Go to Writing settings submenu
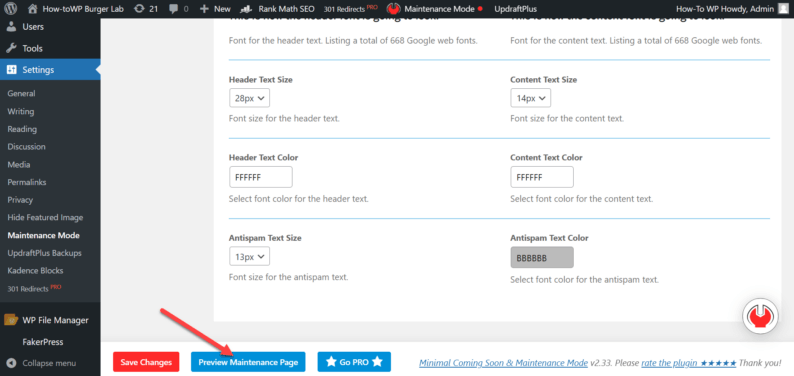Viewport: 794px width, 376px height. (21, 111)
